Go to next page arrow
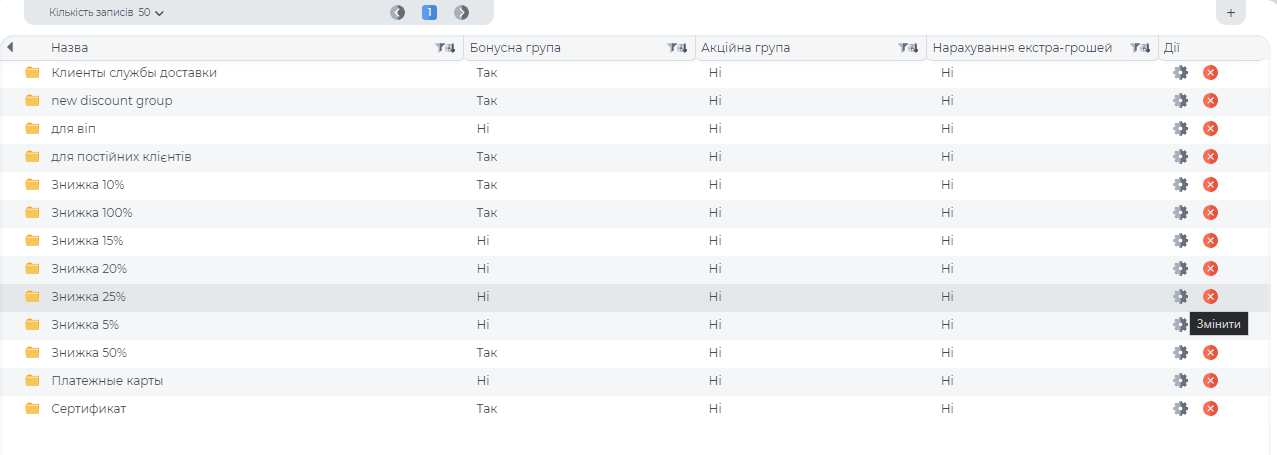The height and width of the screenshot is (455, 1277). (x=461, y=12)
